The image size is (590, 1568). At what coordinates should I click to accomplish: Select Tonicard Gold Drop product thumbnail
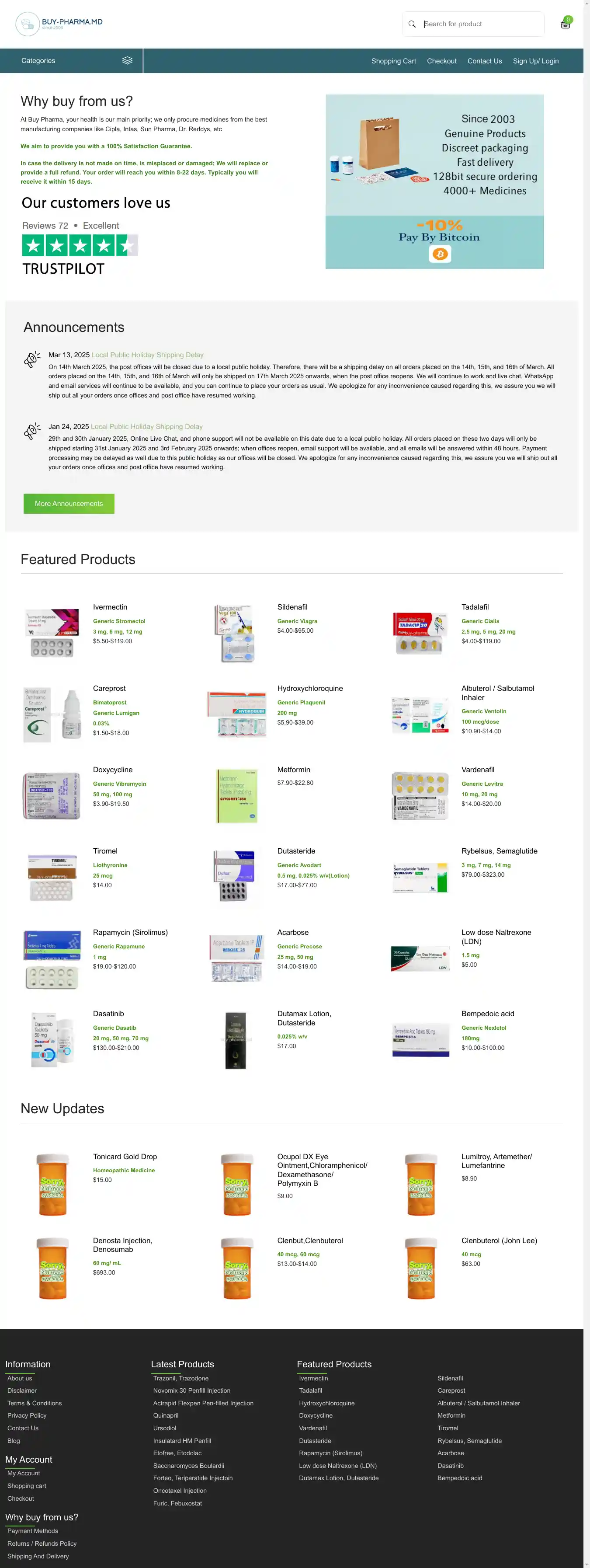click(52, 1184)
